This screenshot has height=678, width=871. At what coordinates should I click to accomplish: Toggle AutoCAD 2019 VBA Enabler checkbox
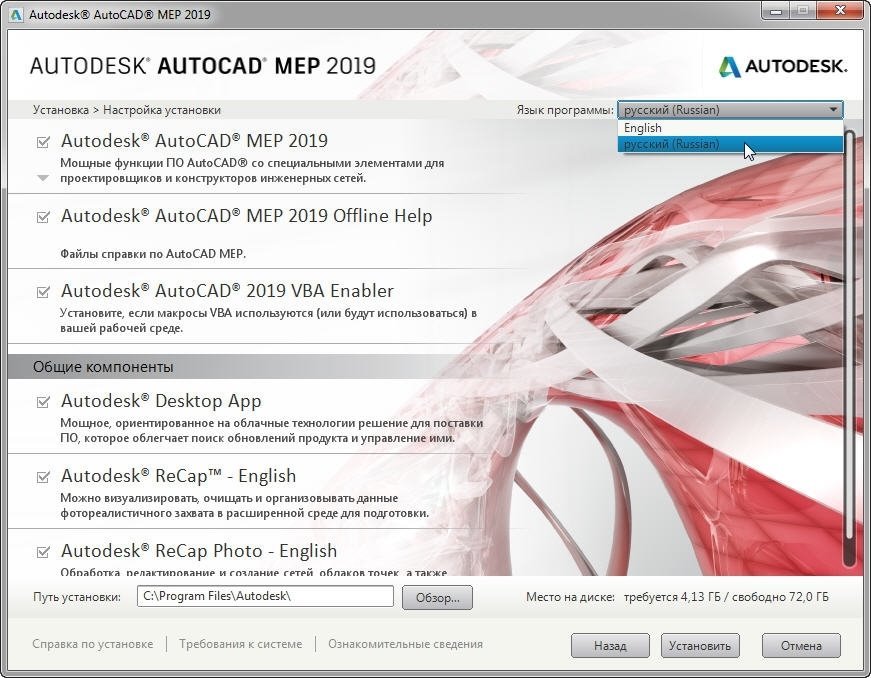tap(43, 292)
